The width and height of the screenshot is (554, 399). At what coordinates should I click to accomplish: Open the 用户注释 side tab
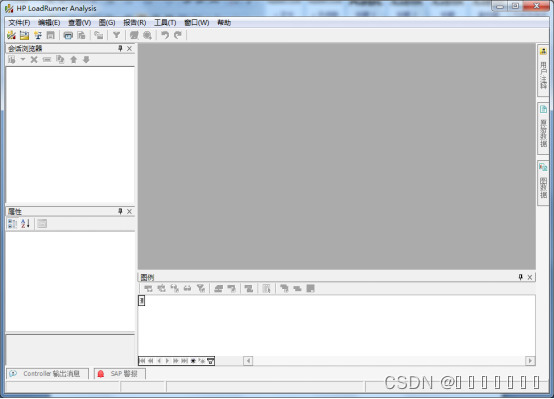543,70
